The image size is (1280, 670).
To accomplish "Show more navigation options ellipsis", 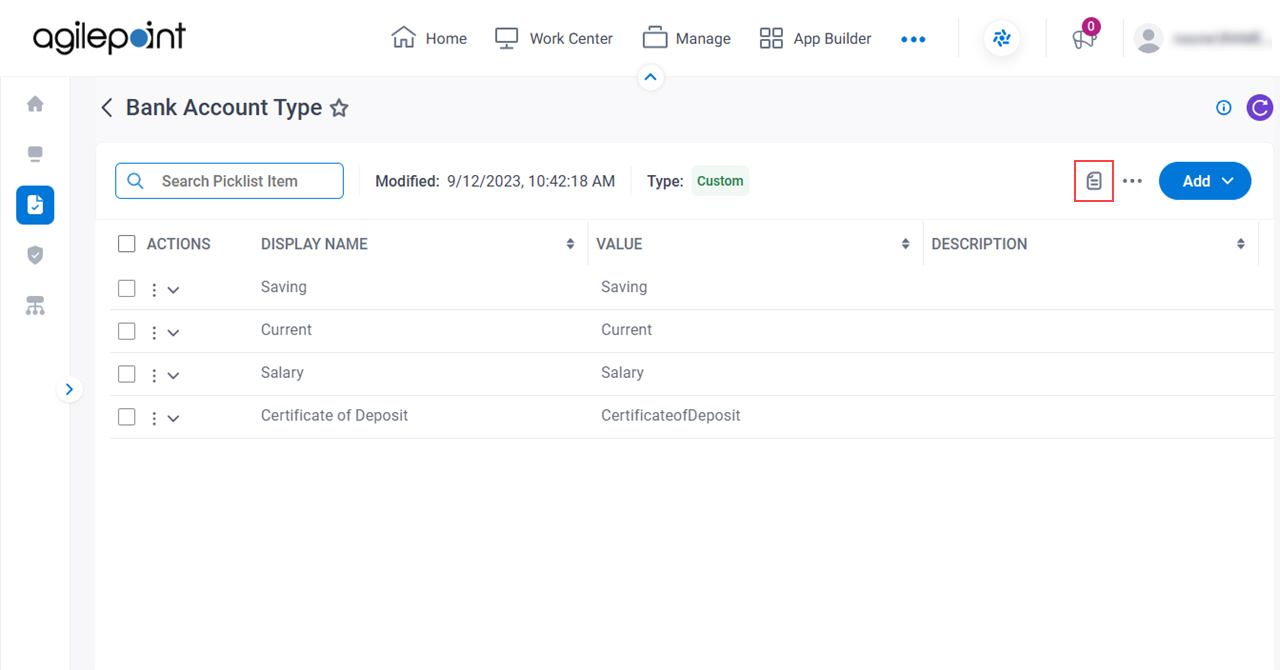I will 913,39.
